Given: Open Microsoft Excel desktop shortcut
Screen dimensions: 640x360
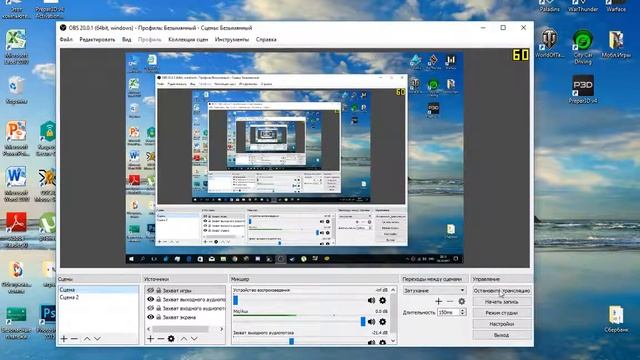Looking at the screenshot, I should pos(16,47).
